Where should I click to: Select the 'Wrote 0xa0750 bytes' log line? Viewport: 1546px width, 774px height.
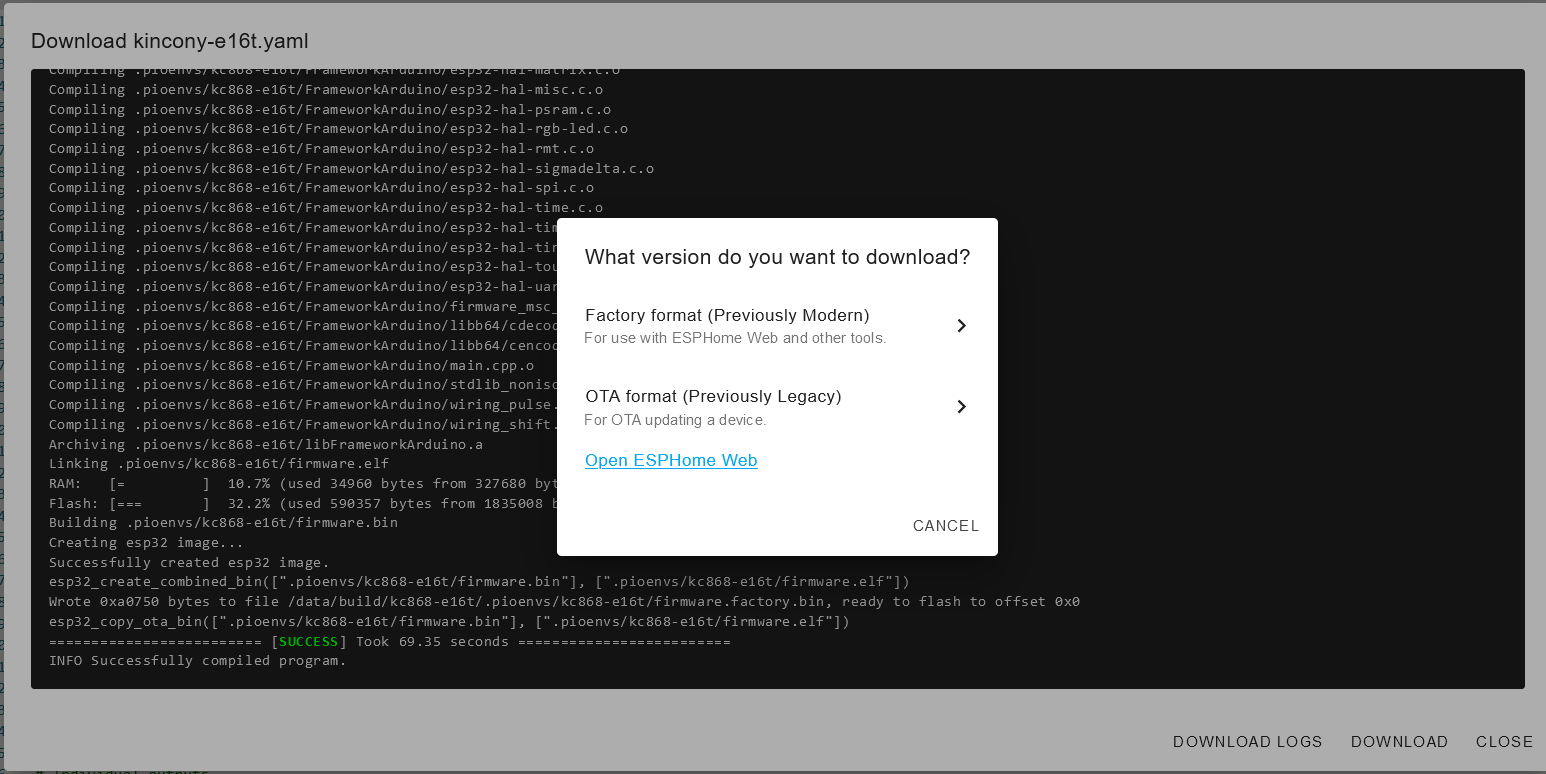pyautogui.click(x=564, y=602)
